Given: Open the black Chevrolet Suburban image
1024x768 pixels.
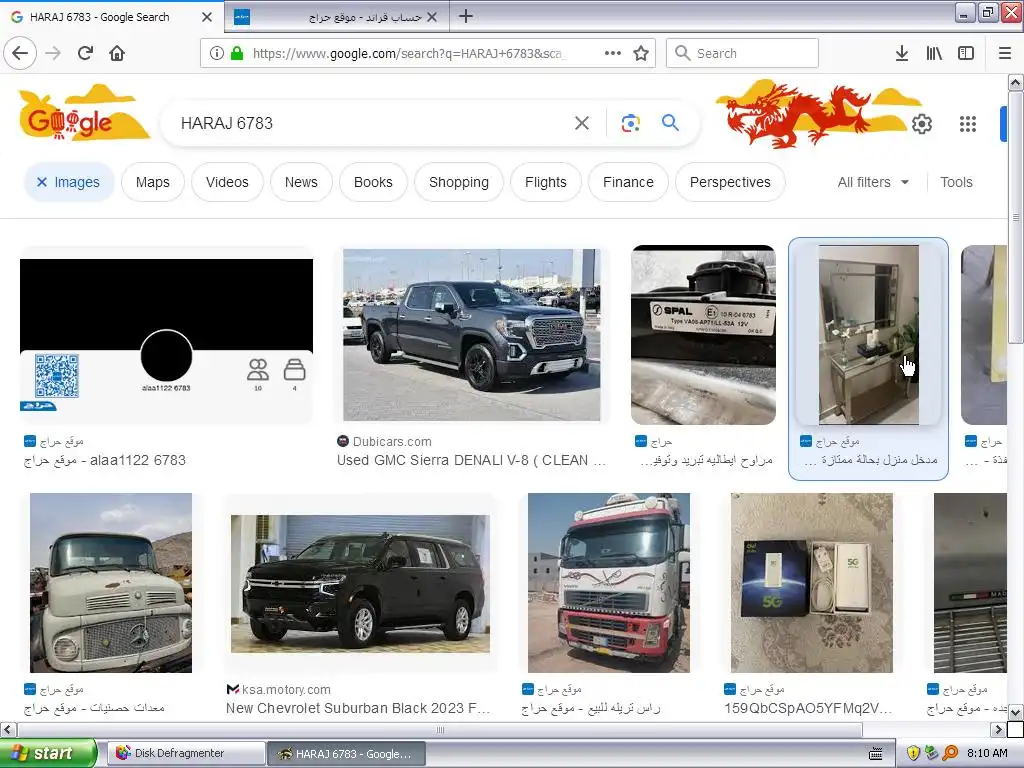Looking at the screenshot, I should click(360, 583).
